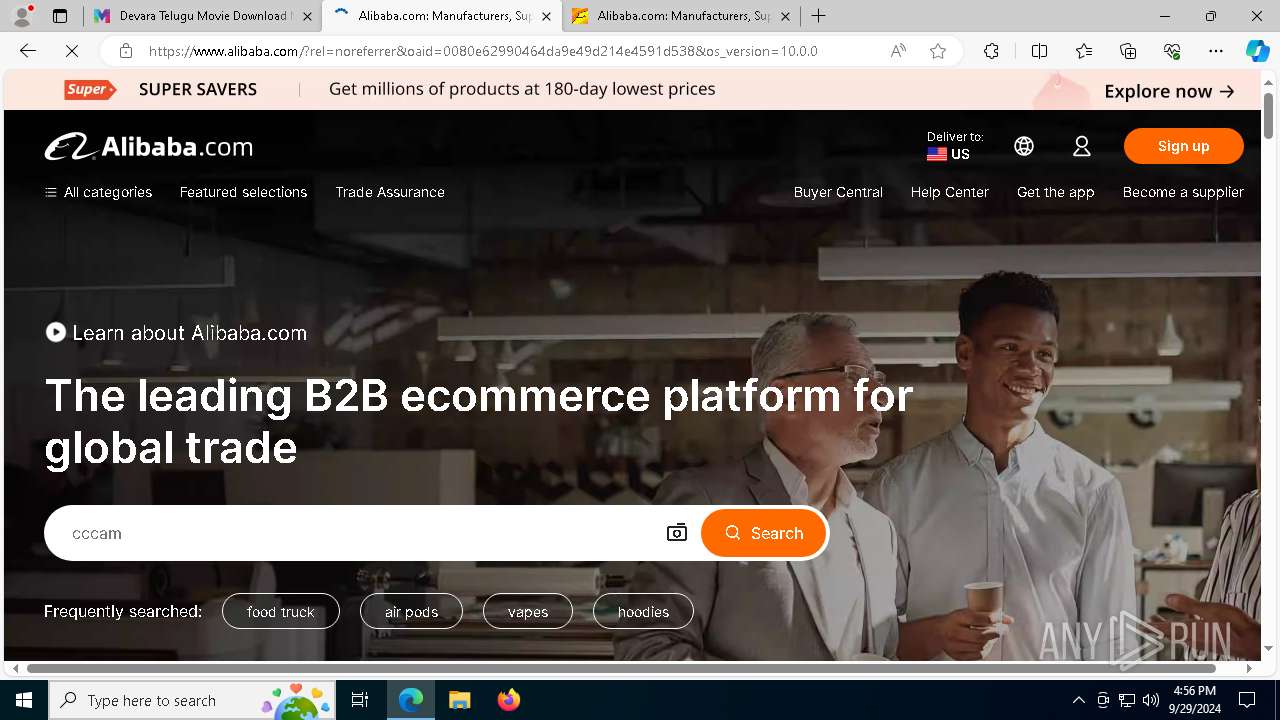Open the Copilot sidebar icon
This screenshot has height=720, width=1280.
(x=1257, y=51)
